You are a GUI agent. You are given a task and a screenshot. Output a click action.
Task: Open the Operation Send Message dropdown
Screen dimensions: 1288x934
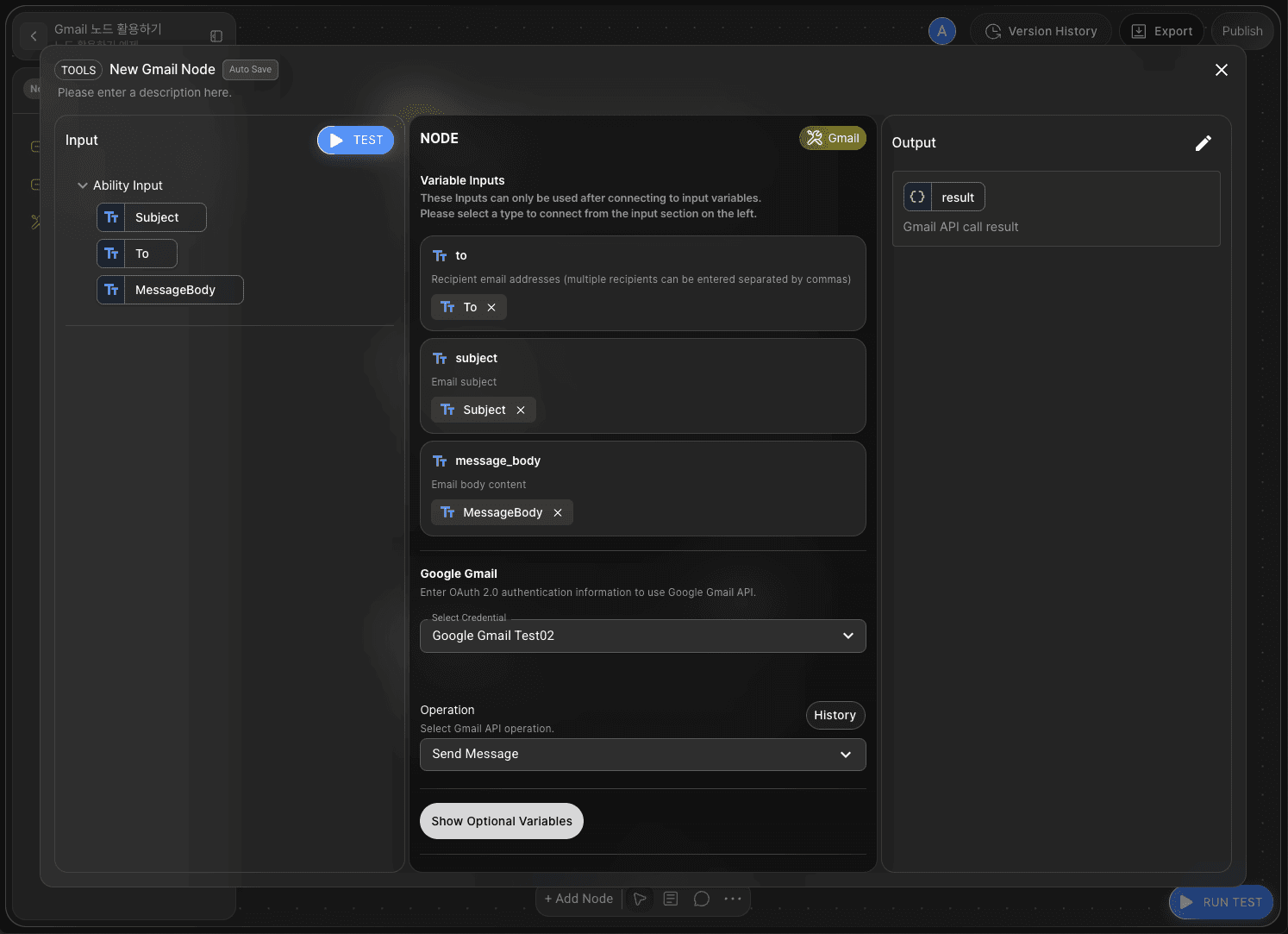643,754
